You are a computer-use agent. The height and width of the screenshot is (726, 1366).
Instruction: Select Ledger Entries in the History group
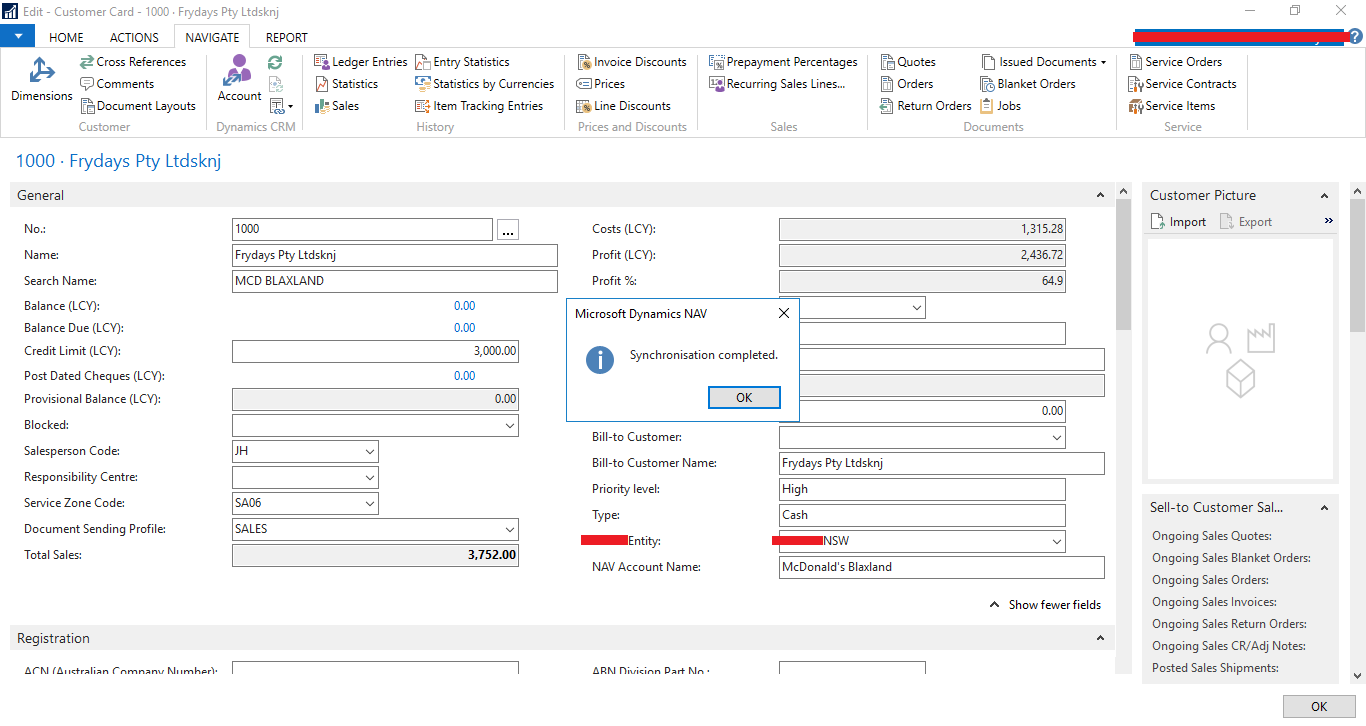(360, 61)
